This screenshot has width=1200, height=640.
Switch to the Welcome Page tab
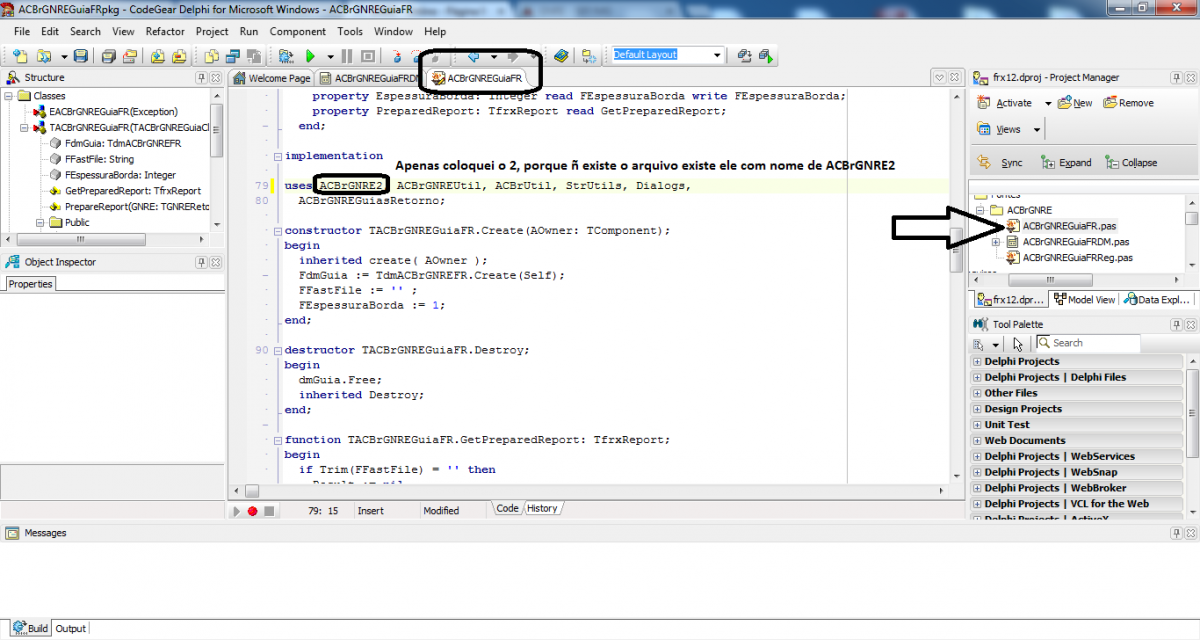coord(272,78)
